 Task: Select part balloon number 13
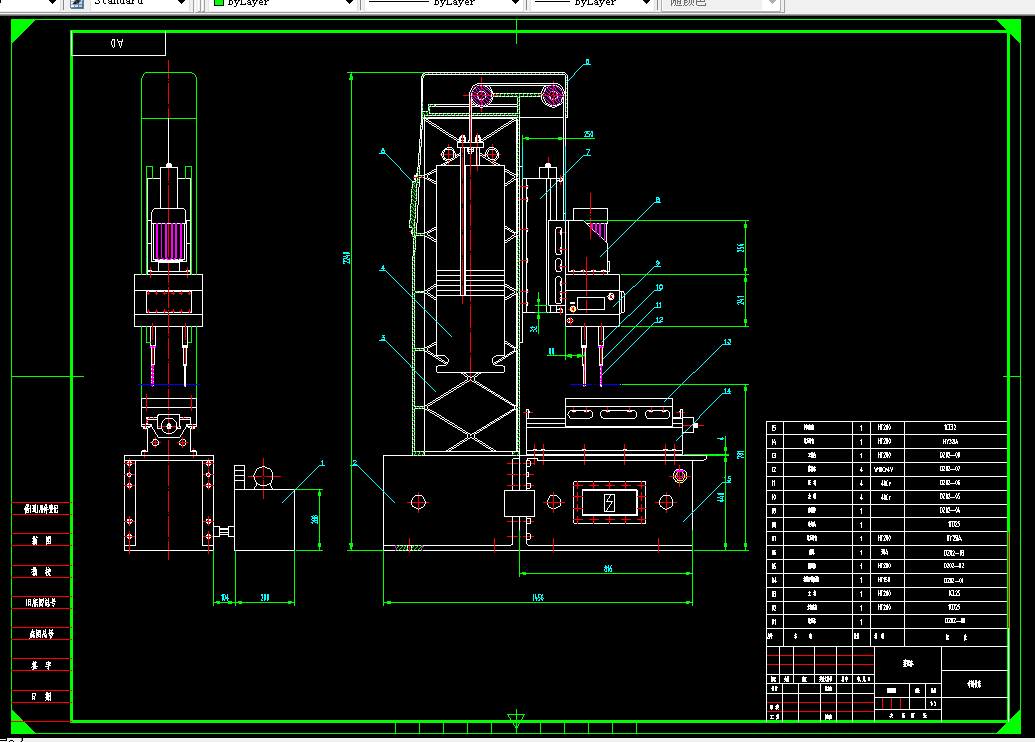tap(727, 342)
